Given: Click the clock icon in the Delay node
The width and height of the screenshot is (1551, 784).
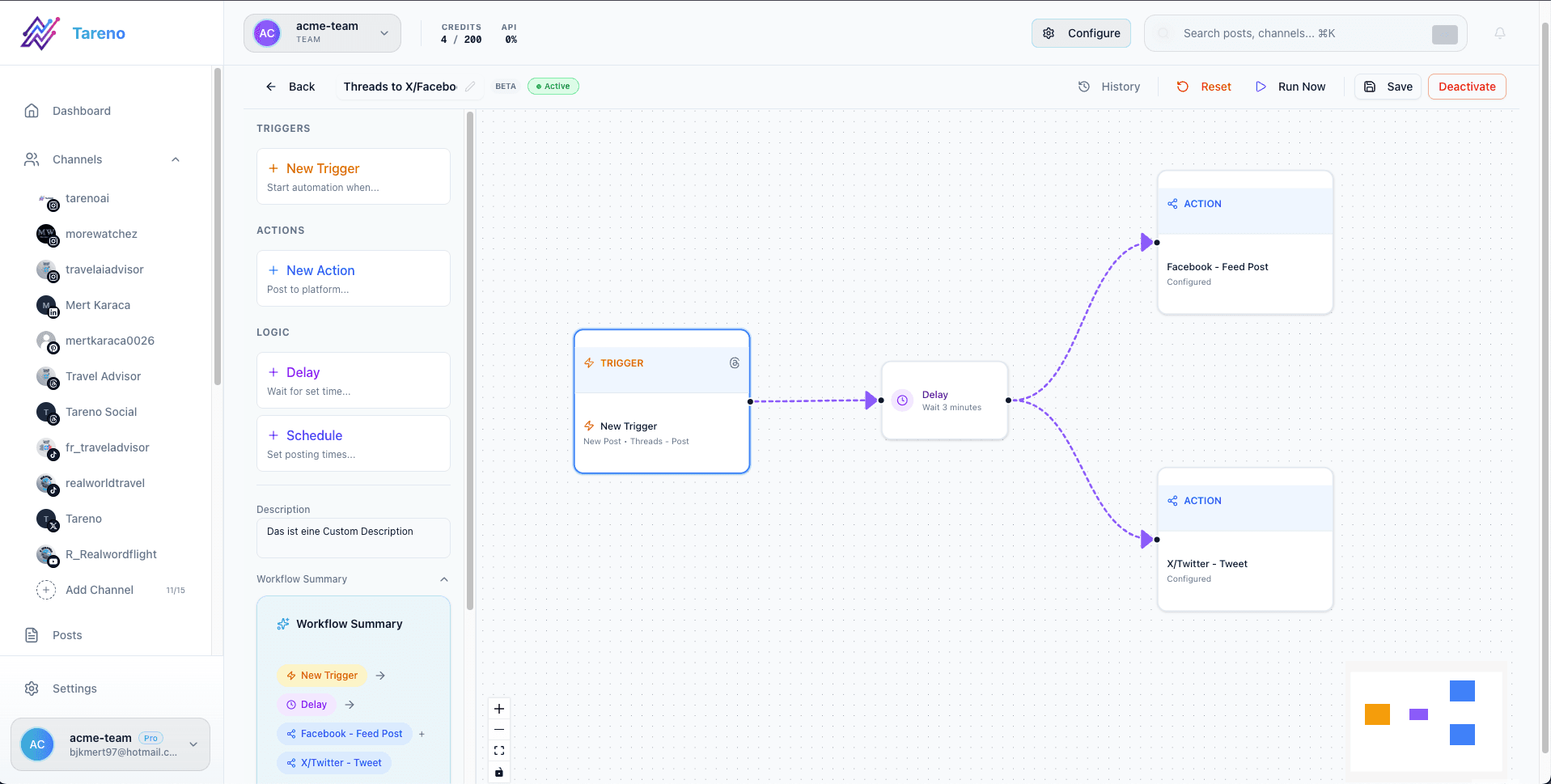Looking at the screenshot, I should [x=902, y=400].
